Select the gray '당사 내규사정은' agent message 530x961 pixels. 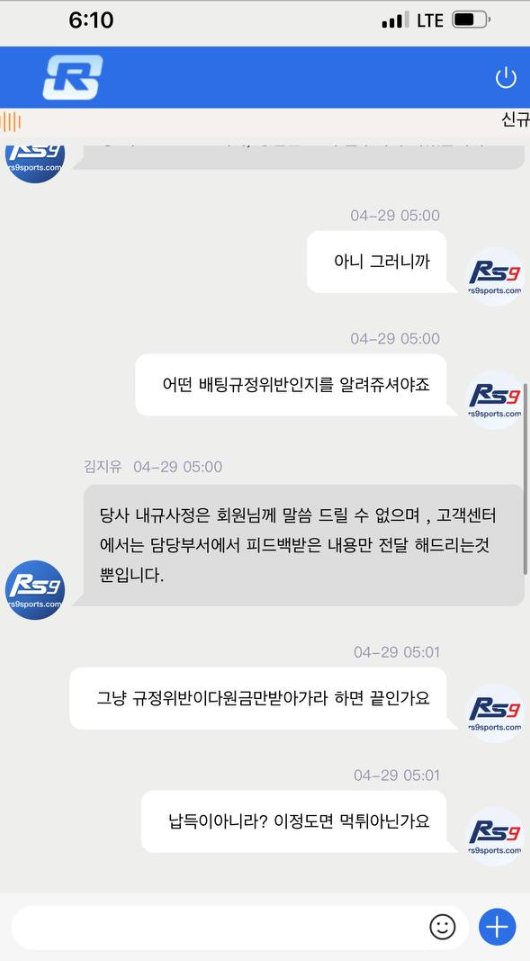[304, 545]
